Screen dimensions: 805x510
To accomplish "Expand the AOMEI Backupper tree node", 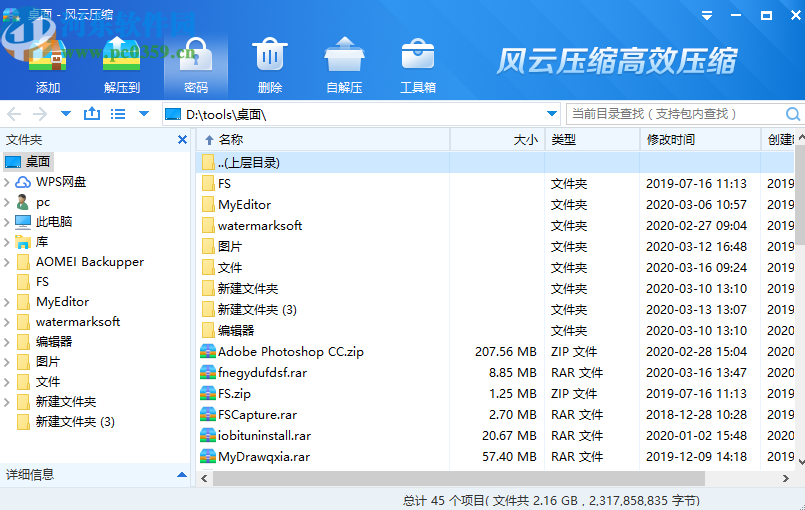I will 7,262.
